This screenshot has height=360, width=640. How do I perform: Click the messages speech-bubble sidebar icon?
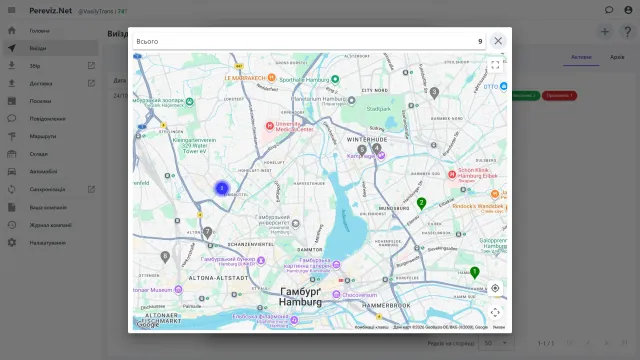pos(12,118)
